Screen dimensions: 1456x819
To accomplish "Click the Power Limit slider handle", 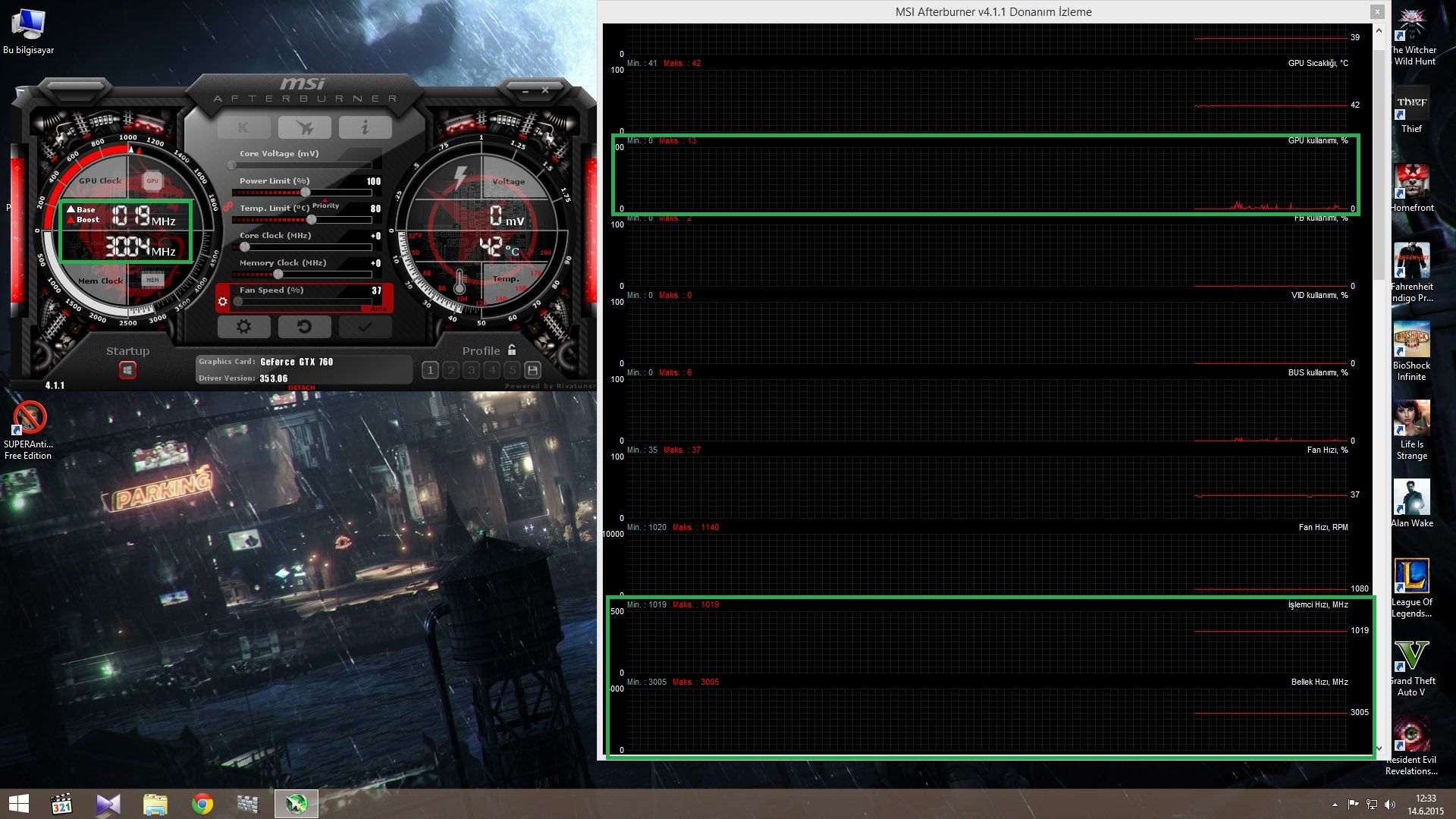I will pos(305,193).
